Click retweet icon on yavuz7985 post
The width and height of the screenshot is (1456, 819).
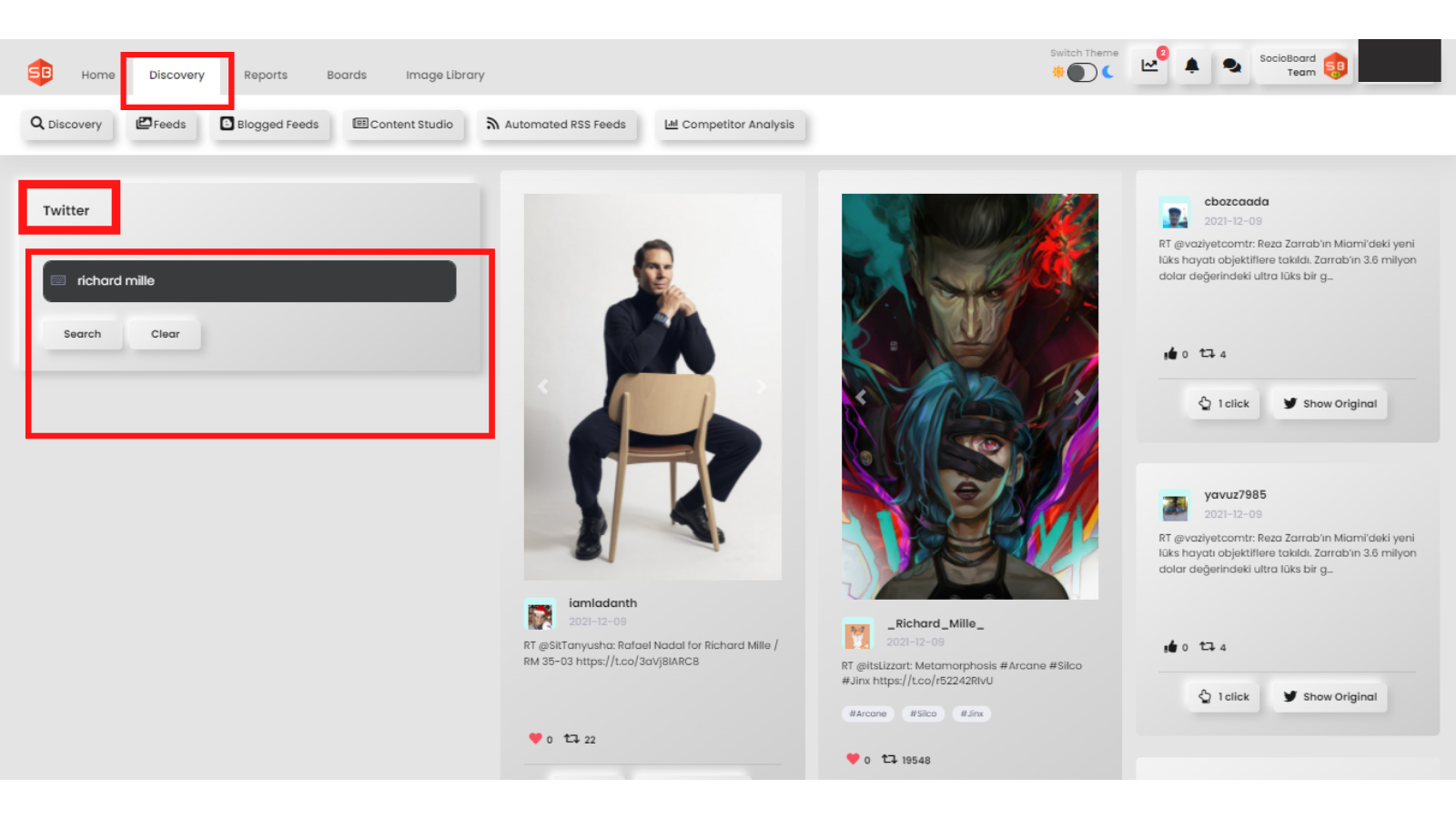pos(1207,647)
